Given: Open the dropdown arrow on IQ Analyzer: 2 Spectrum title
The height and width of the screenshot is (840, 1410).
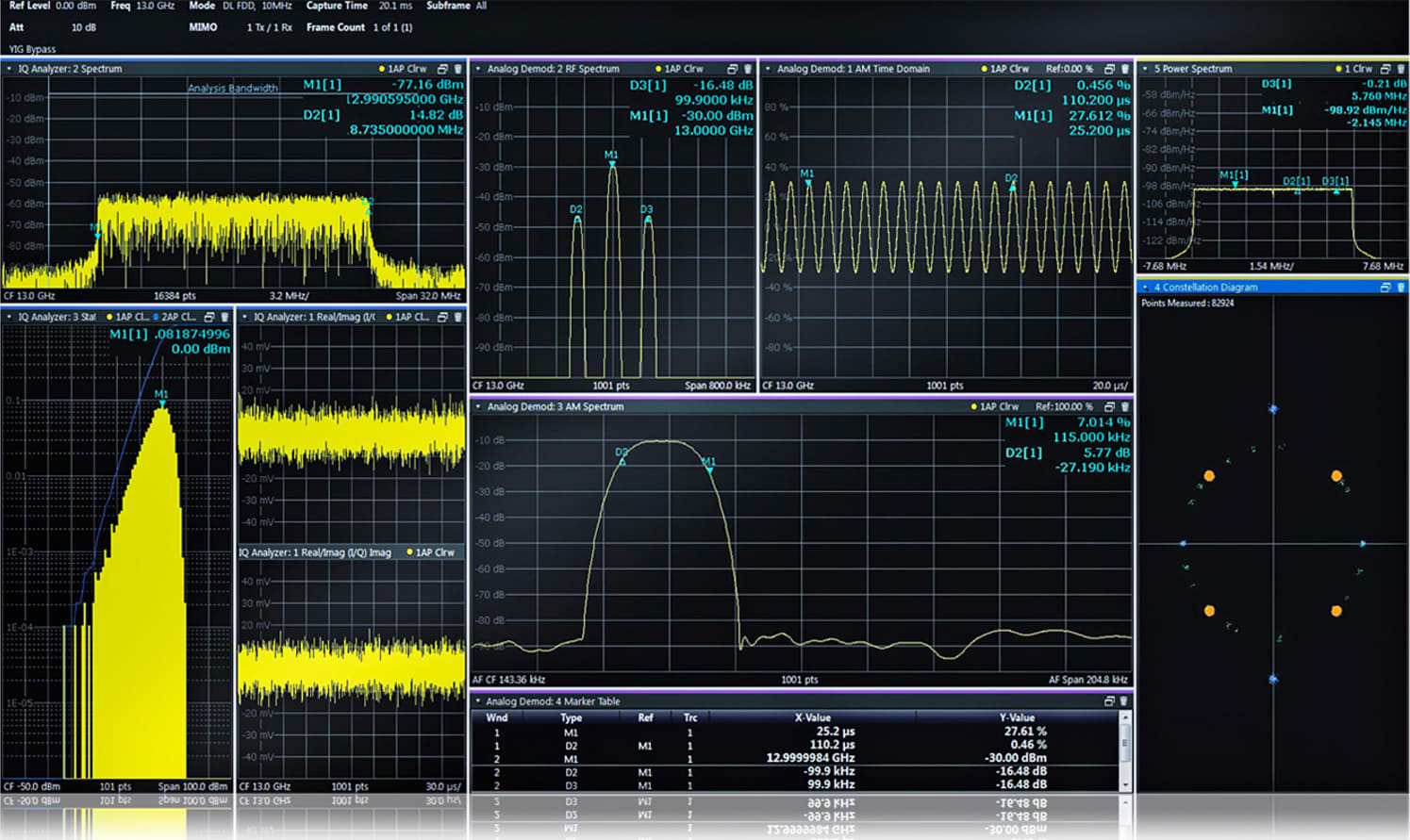Looking at the screenshot, I should click(8, 68).
